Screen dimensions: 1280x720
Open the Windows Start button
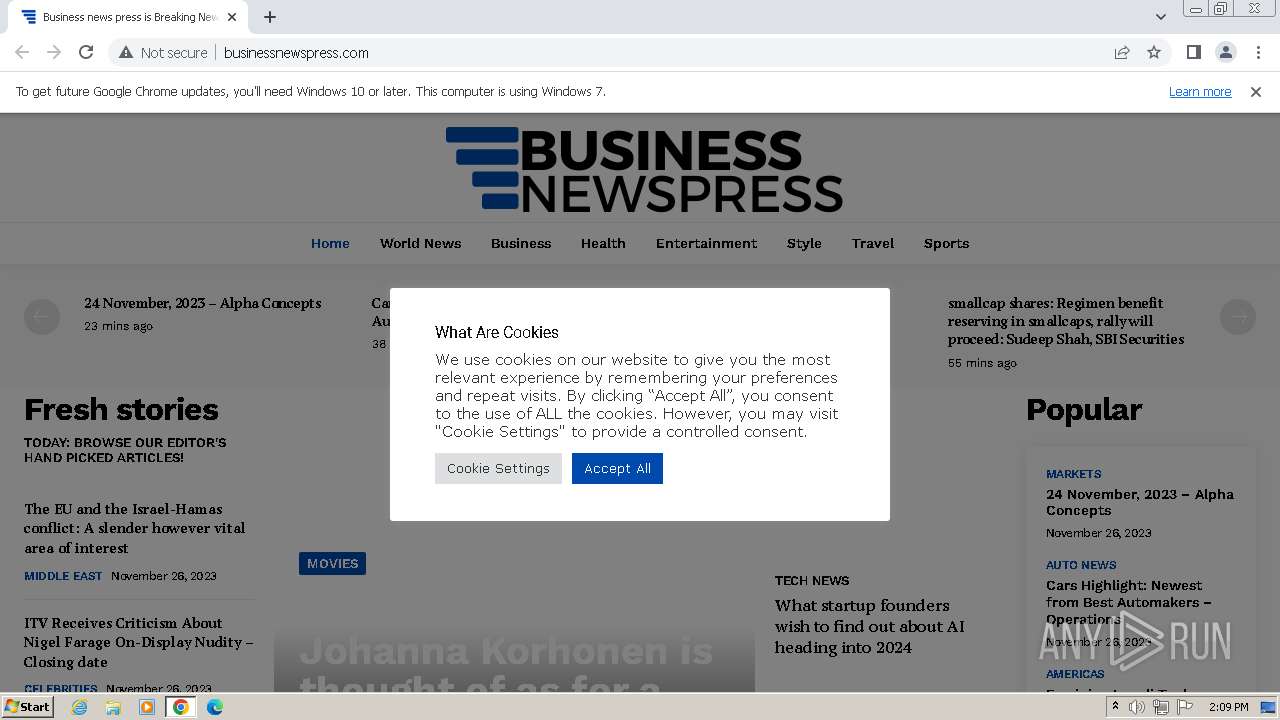pyautogui.click(x=27, y=706)
